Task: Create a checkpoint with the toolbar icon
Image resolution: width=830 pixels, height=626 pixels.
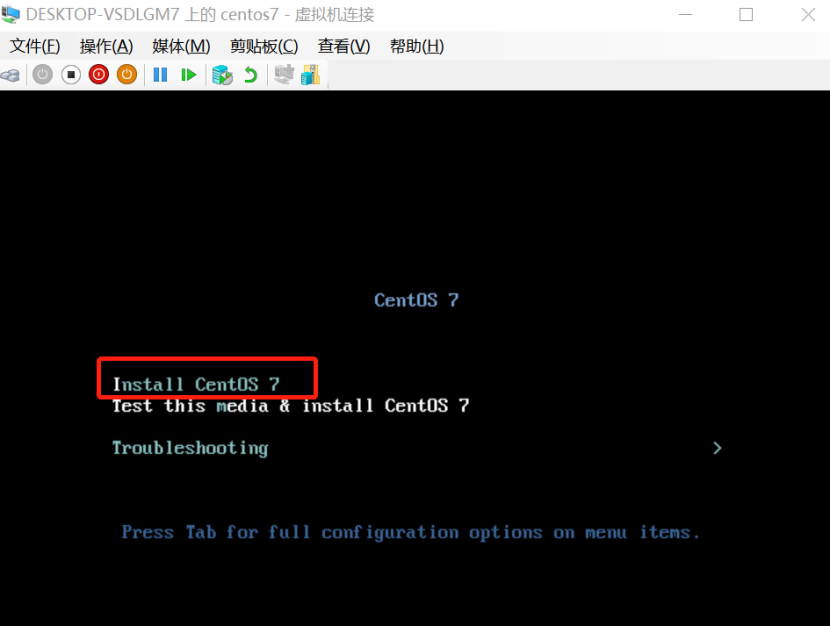Action: (x=222, y=75)
